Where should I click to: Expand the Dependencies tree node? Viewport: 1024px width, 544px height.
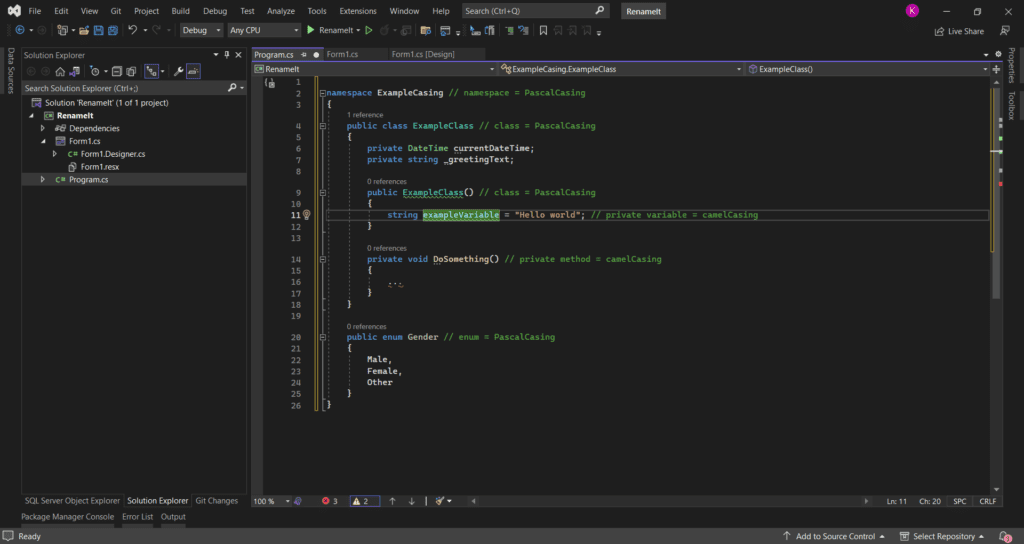(x=43, y=128)
